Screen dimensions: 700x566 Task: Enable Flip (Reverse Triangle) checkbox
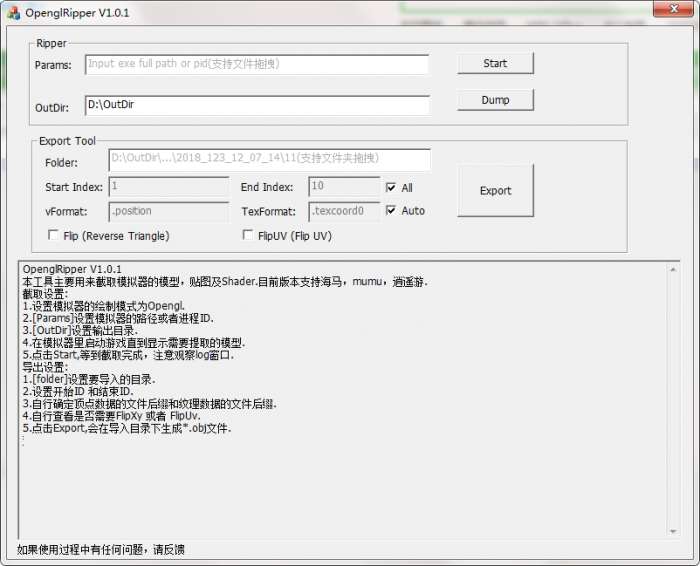[53, 235]
